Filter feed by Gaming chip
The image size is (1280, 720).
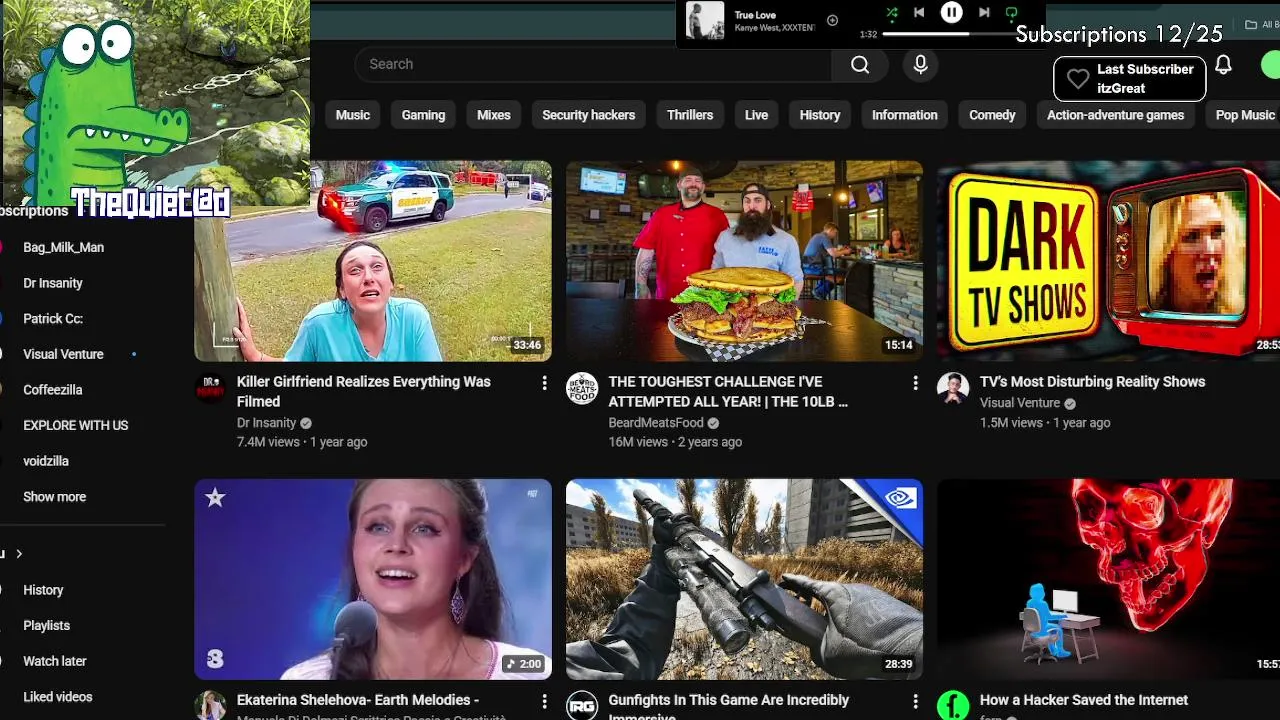tap(423, 115)
